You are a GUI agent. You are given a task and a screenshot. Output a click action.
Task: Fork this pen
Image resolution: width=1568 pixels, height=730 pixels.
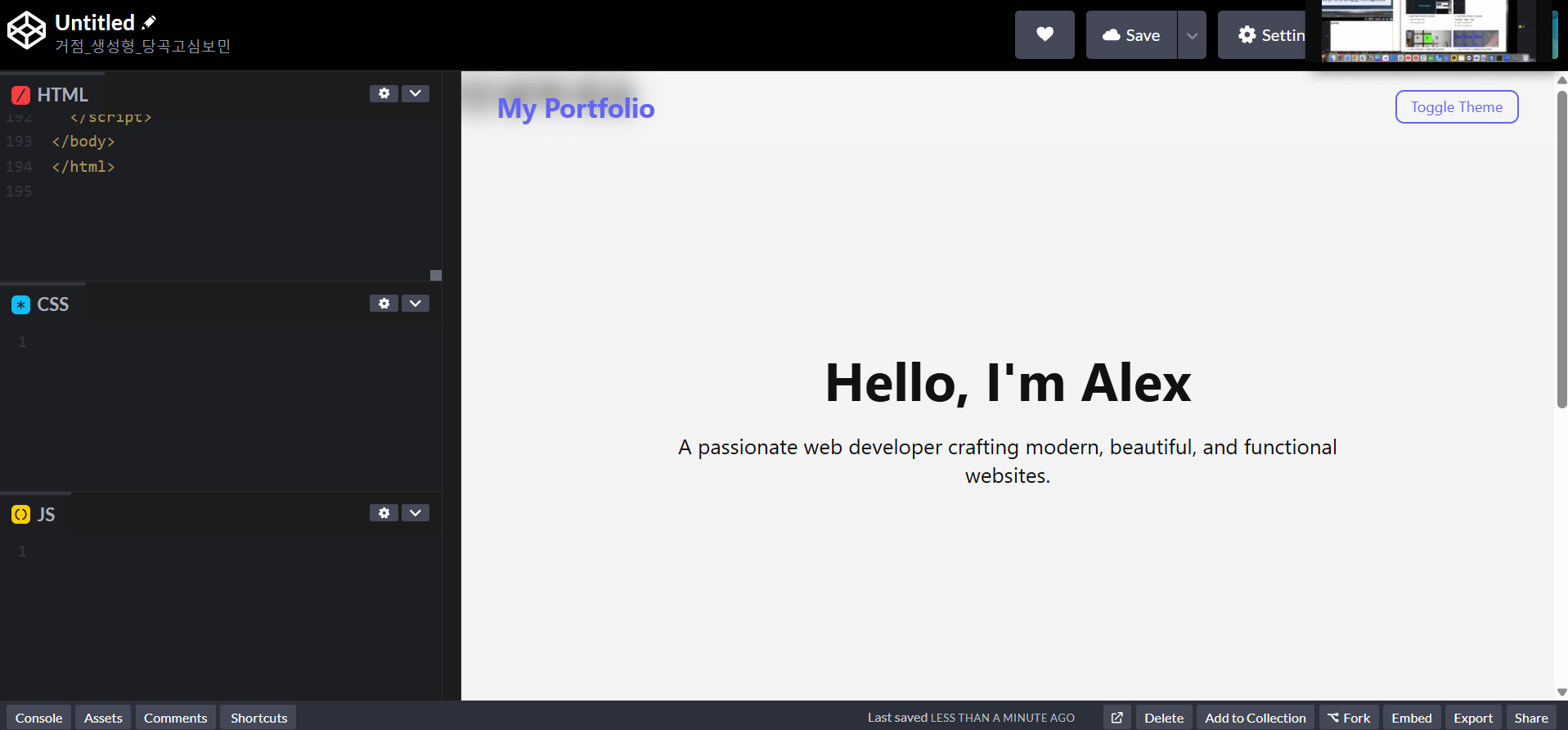coord(1349,718)
